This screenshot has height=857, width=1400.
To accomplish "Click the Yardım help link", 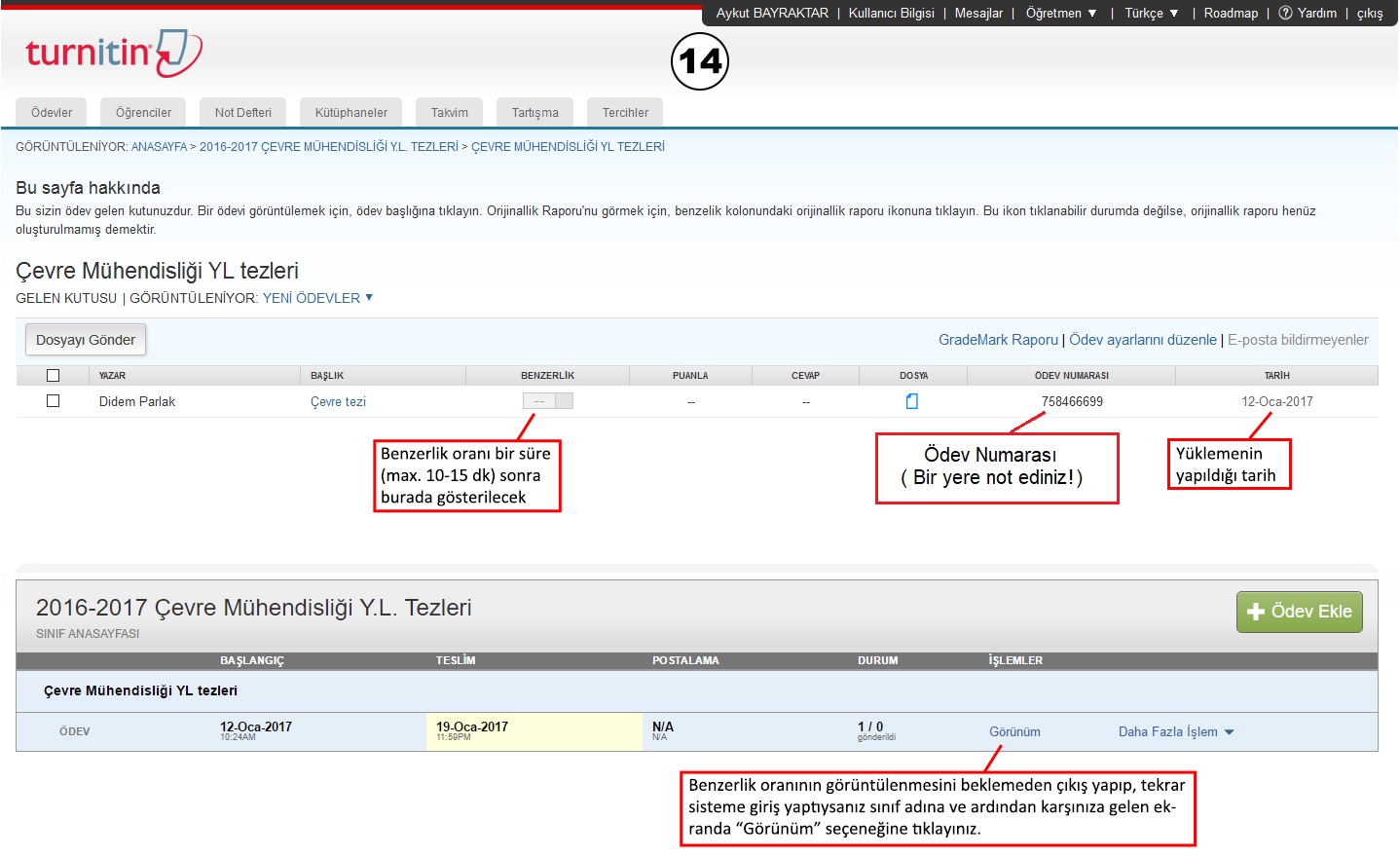I will 1316,13.
